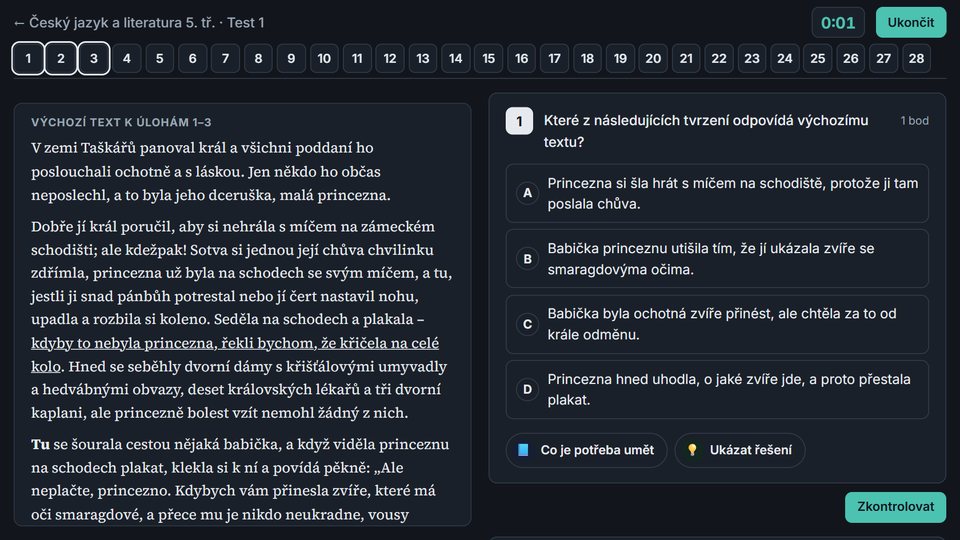This screenshot has width=960, height=540.
Task: Navigate to question 9
Action: point(291,59)
